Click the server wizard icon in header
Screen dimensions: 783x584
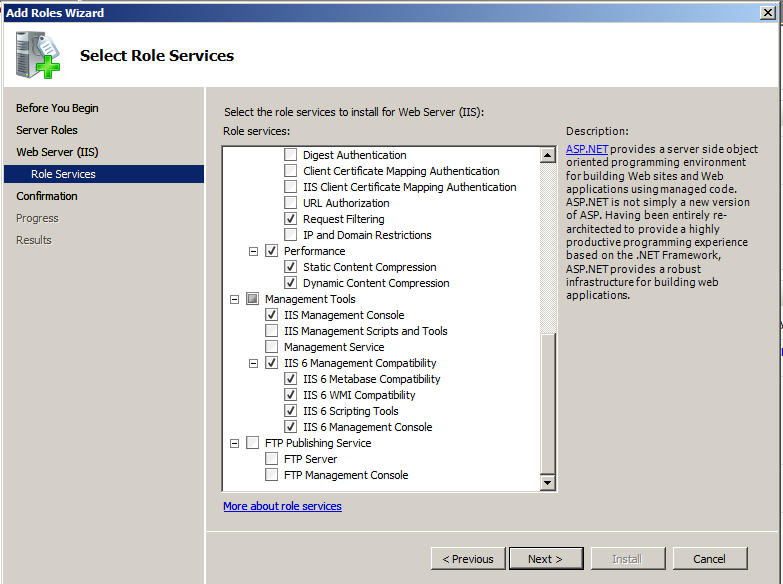[x=37, y=55]
